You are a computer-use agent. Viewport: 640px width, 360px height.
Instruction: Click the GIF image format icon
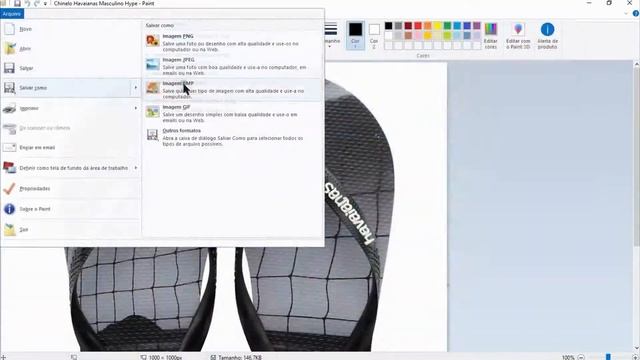coord(153,111)
